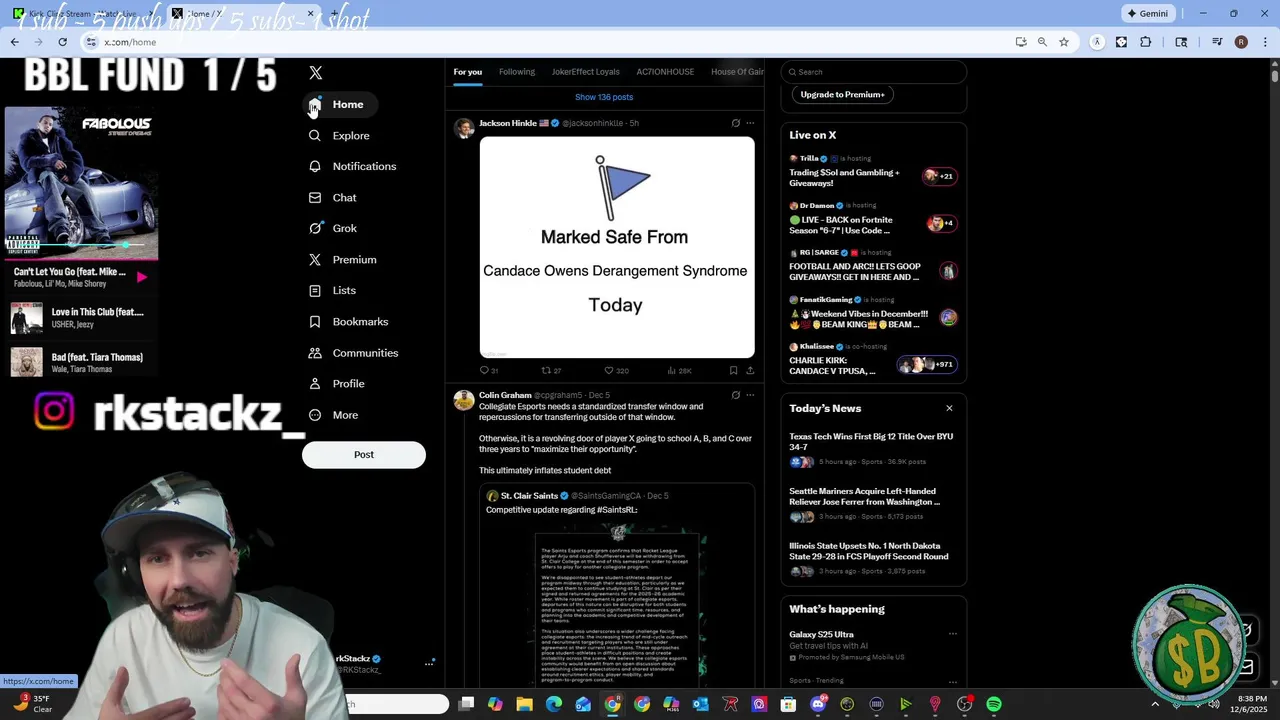Screen dimensions: 1280x720
Task: Share Jackson Hinkle's post
Action: tap(750, 370)
